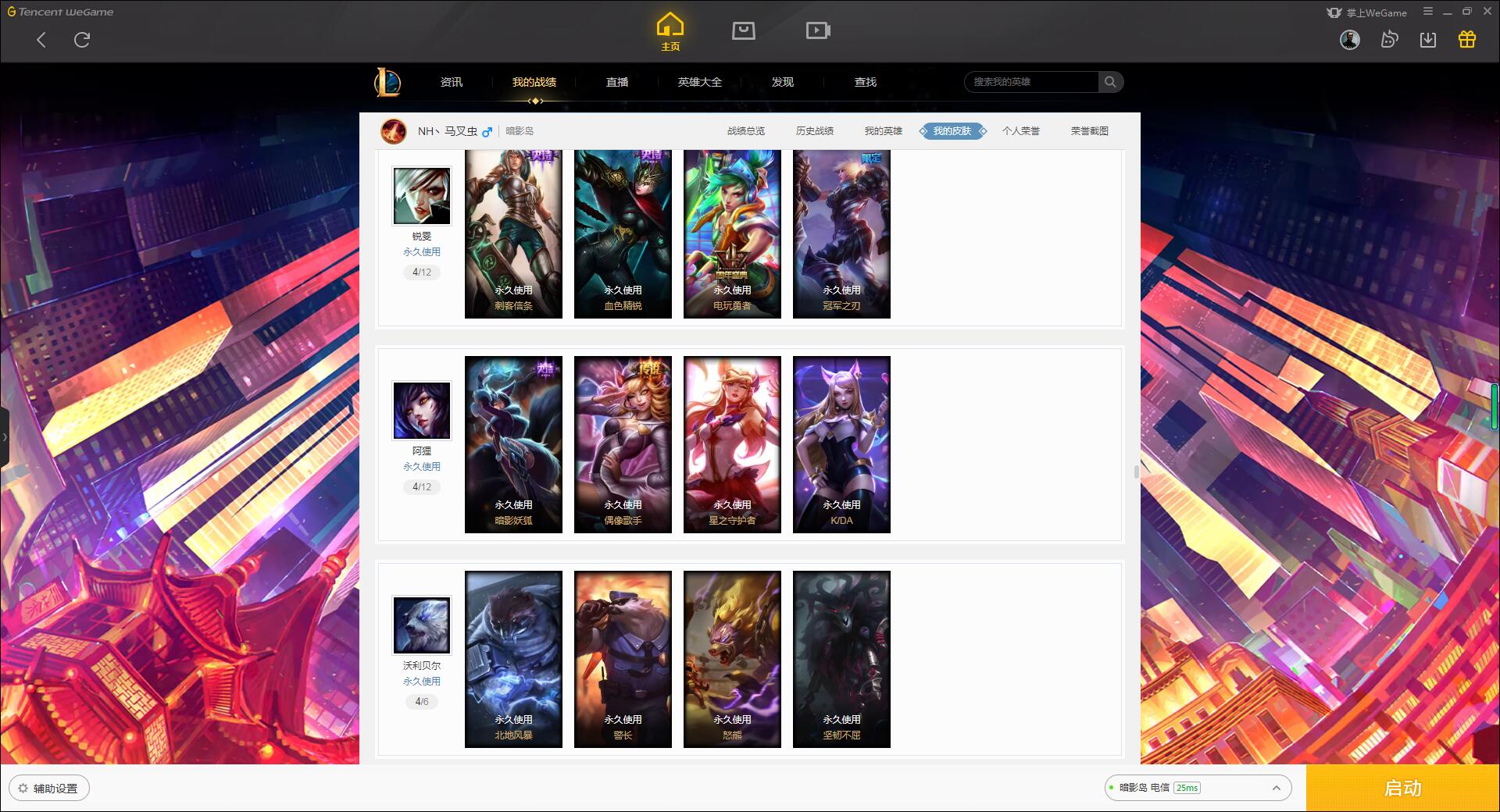
Task: Open 掌上WeGame mobile link
Action: pos(1367,12)
